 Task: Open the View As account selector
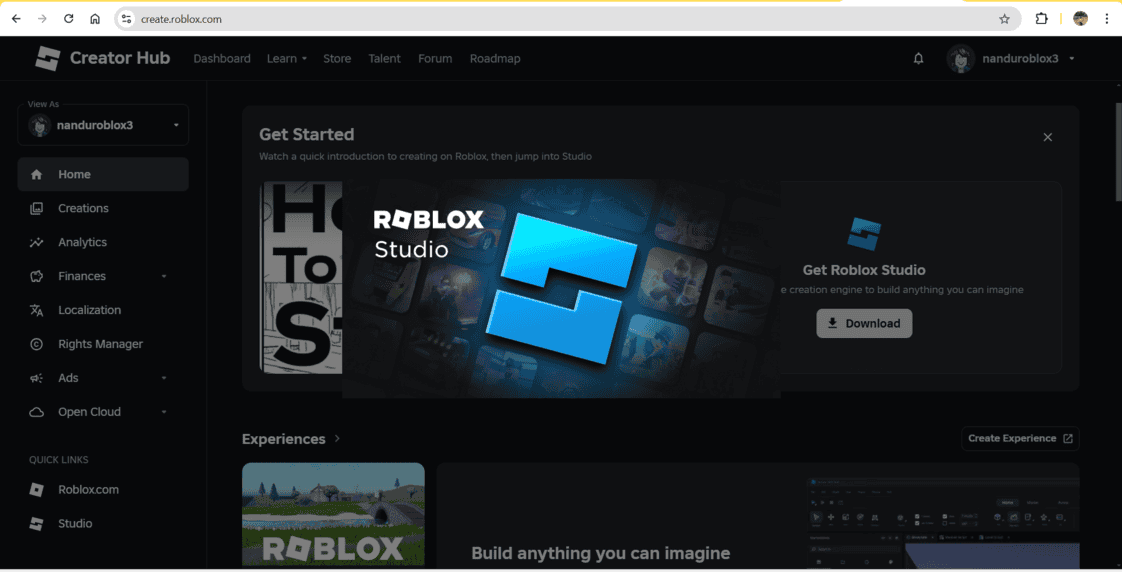click(x=103, y=125)
